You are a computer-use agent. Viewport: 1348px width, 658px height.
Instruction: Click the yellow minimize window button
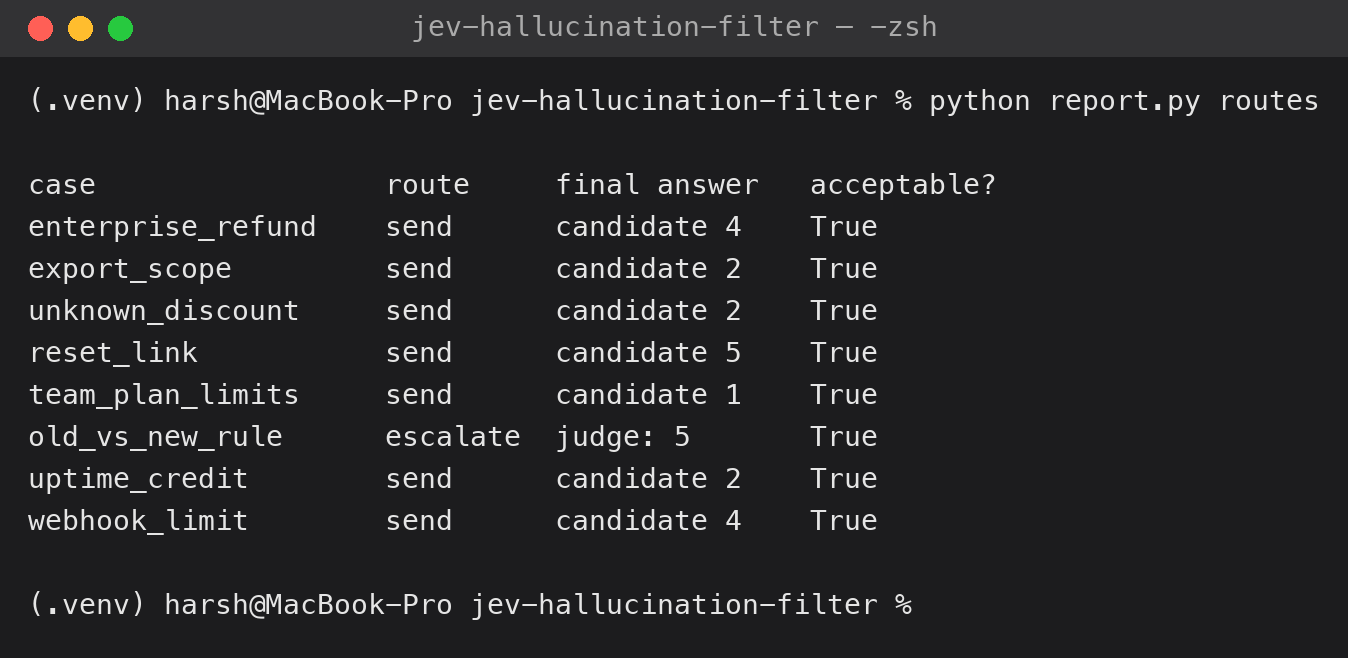point(80,28)
